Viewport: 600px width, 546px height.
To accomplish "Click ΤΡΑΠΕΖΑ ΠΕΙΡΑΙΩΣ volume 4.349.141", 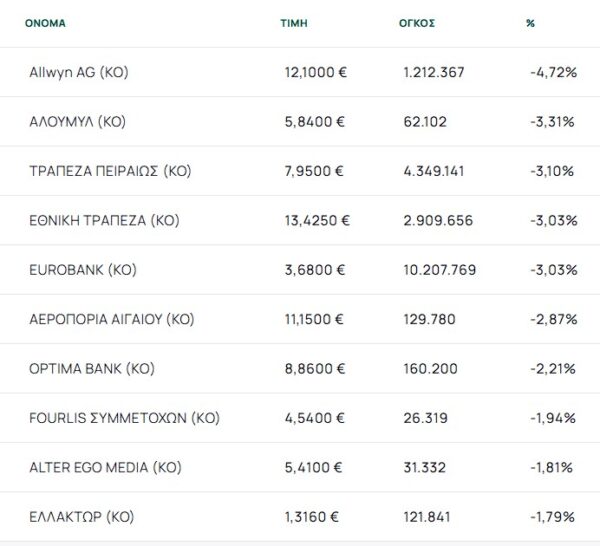I will click(436, 171).
